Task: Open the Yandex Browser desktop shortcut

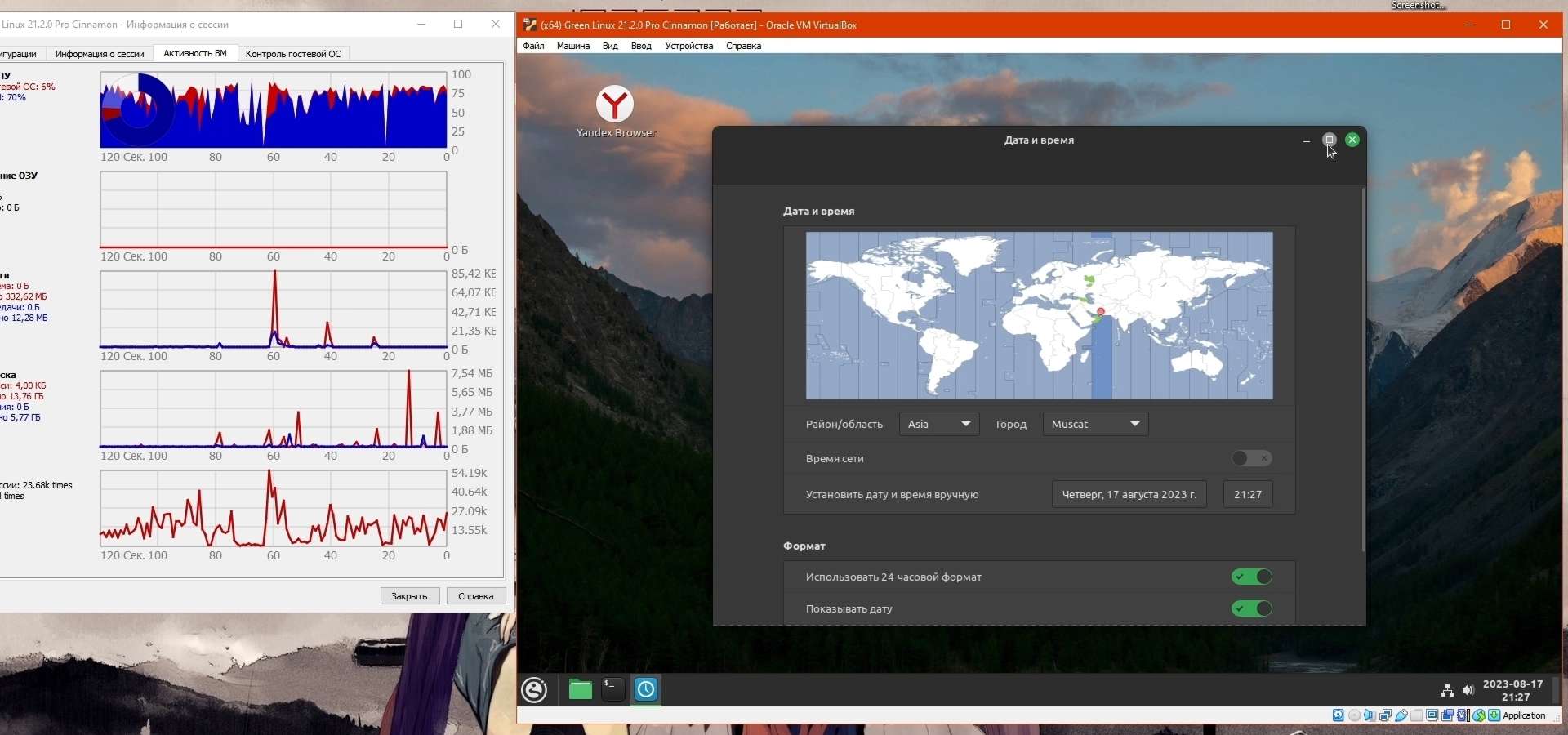Action: point(615,111)
